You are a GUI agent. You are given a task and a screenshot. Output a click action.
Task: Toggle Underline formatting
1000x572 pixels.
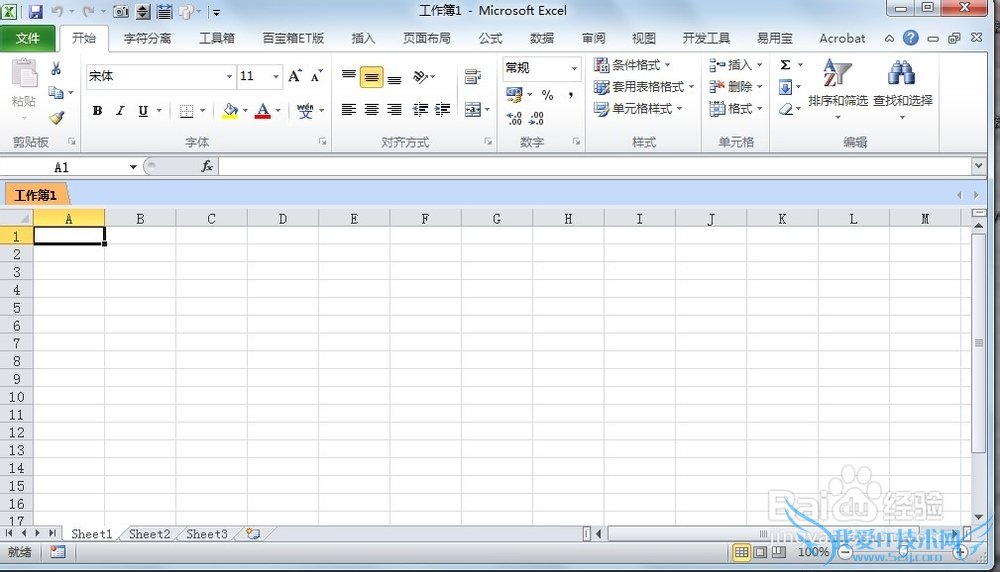(143, 111)
